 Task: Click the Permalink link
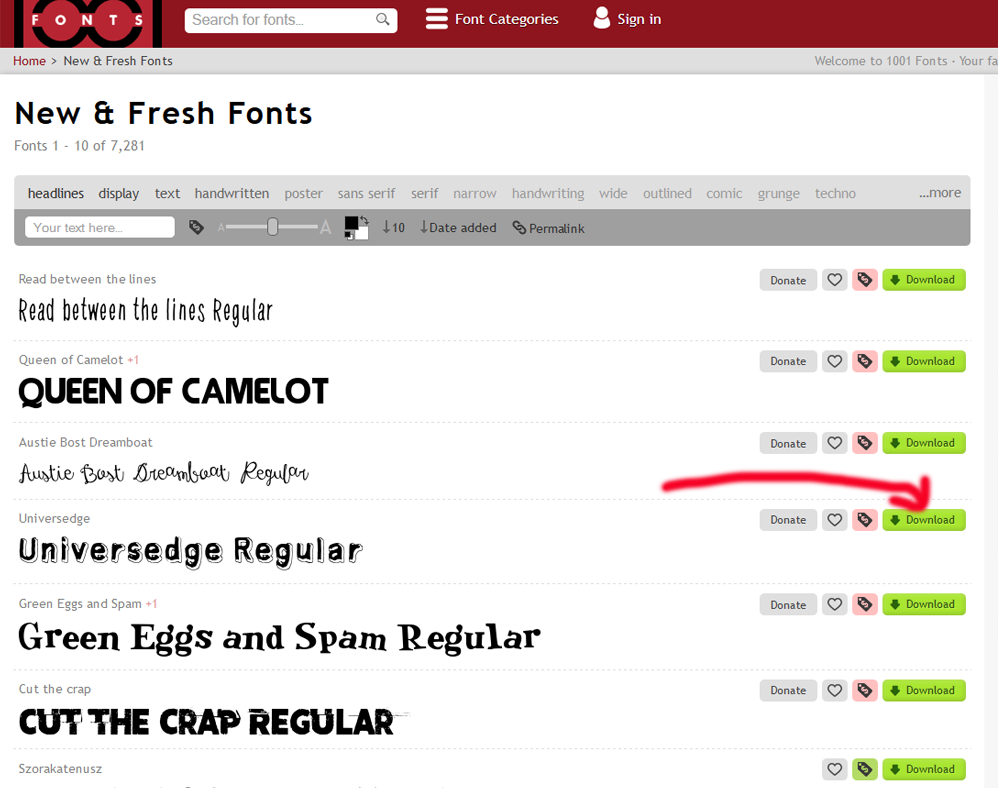(548, 228)
